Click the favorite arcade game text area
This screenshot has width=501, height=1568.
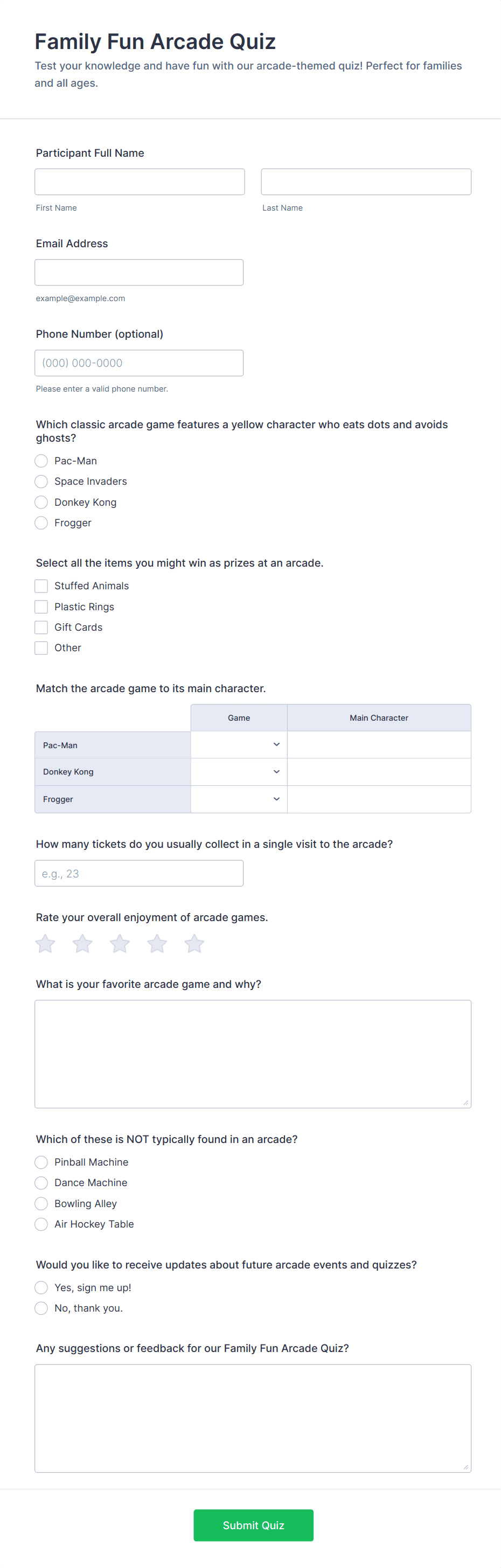click(253, 1054)
